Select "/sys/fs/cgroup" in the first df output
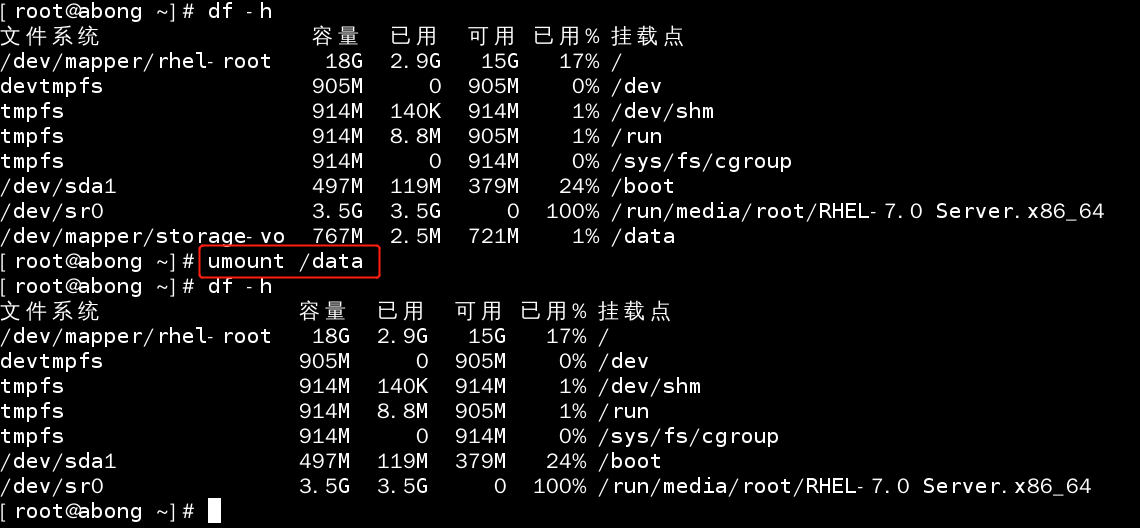 [x=701, y=161]
